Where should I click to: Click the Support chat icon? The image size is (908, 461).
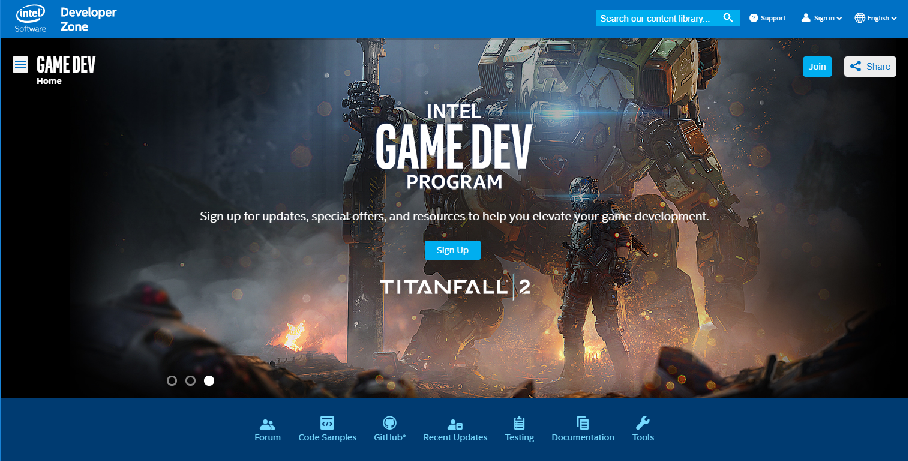click(753, 18)
